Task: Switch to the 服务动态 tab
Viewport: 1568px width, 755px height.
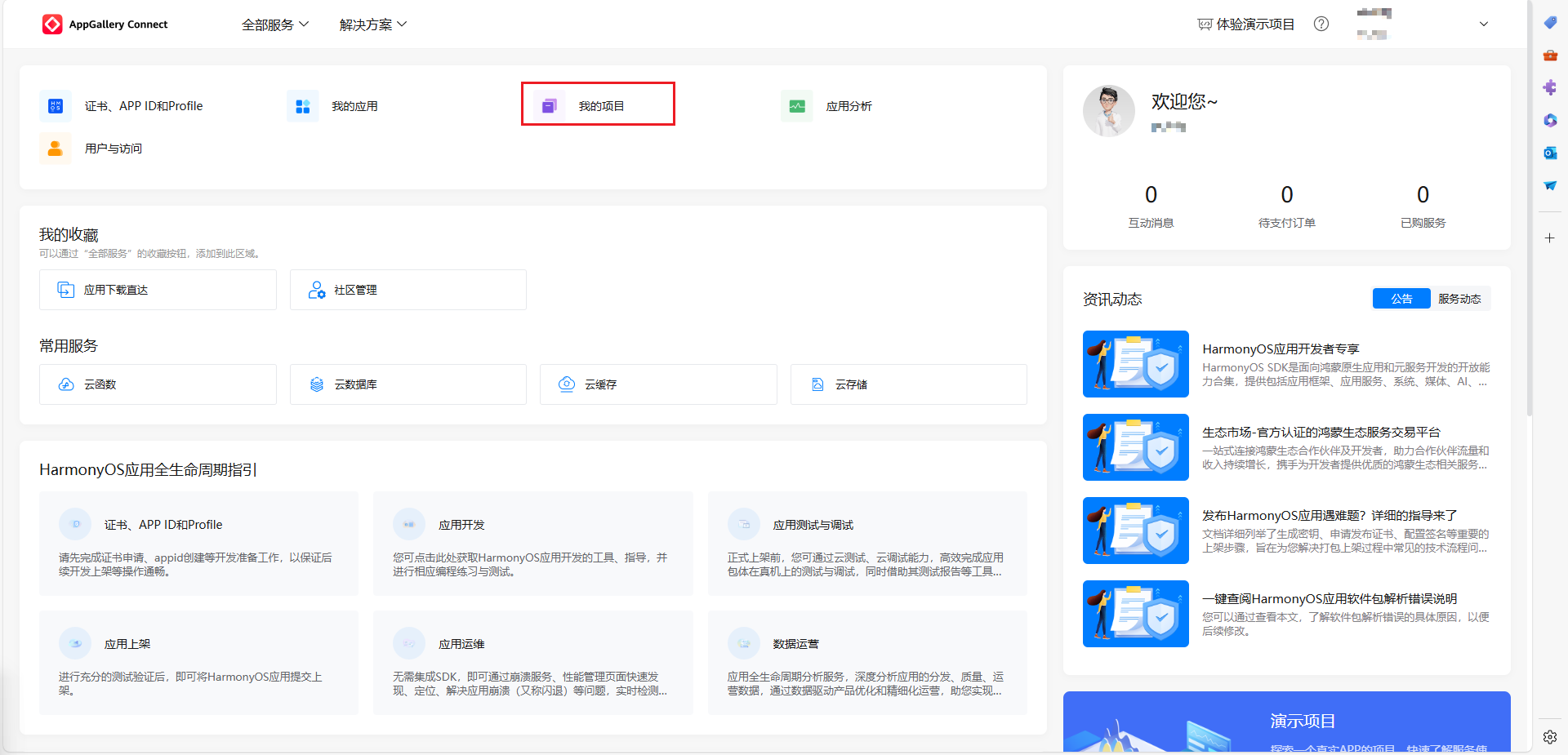Action: pos(1460,299)
